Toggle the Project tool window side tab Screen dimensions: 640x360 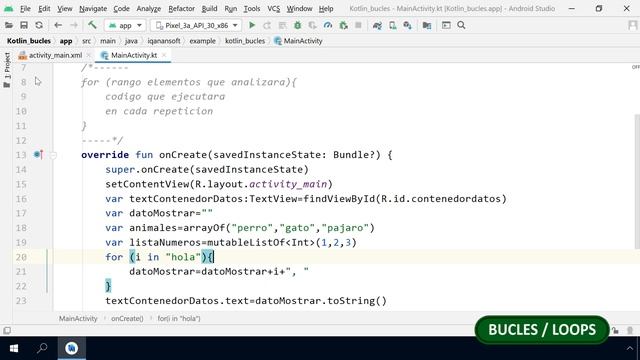coord(7,70)
